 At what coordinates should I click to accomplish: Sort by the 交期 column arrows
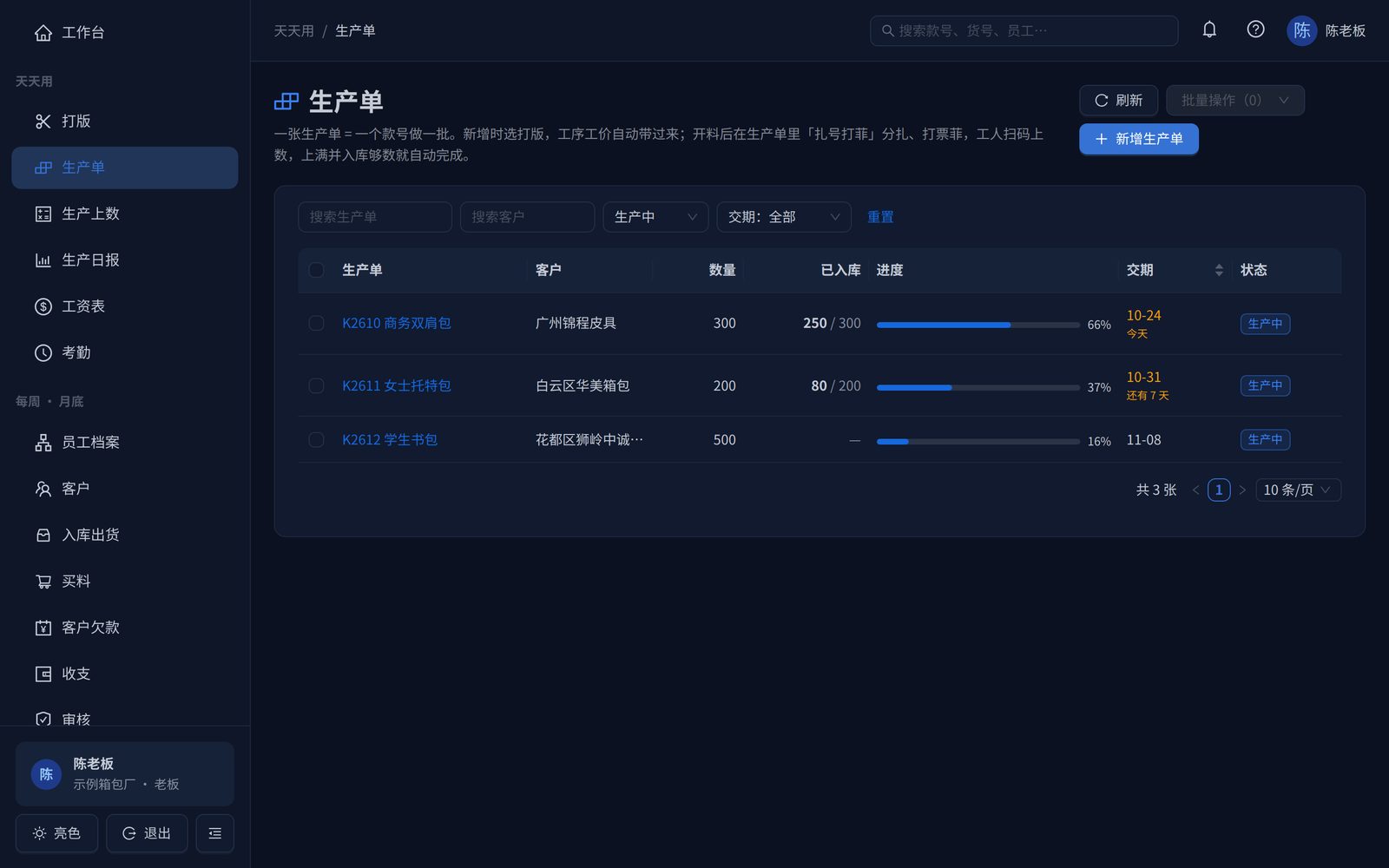tap(1219, 270)
